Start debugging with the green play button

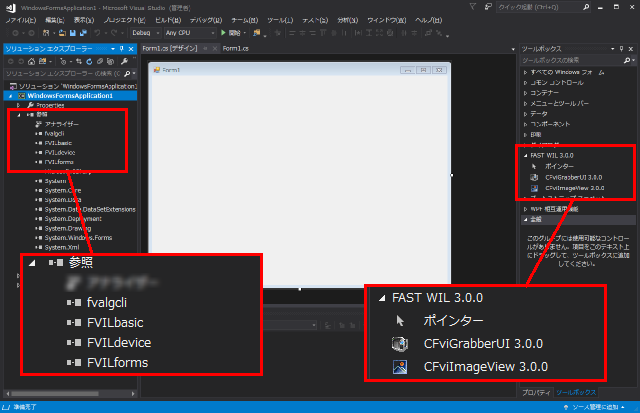[x=223, y=33]
